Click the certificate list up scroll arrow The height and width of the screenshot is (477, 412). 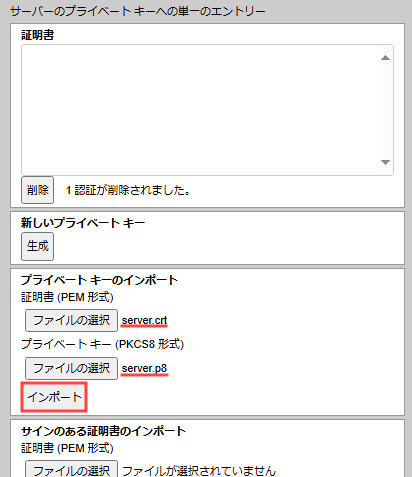385,58
